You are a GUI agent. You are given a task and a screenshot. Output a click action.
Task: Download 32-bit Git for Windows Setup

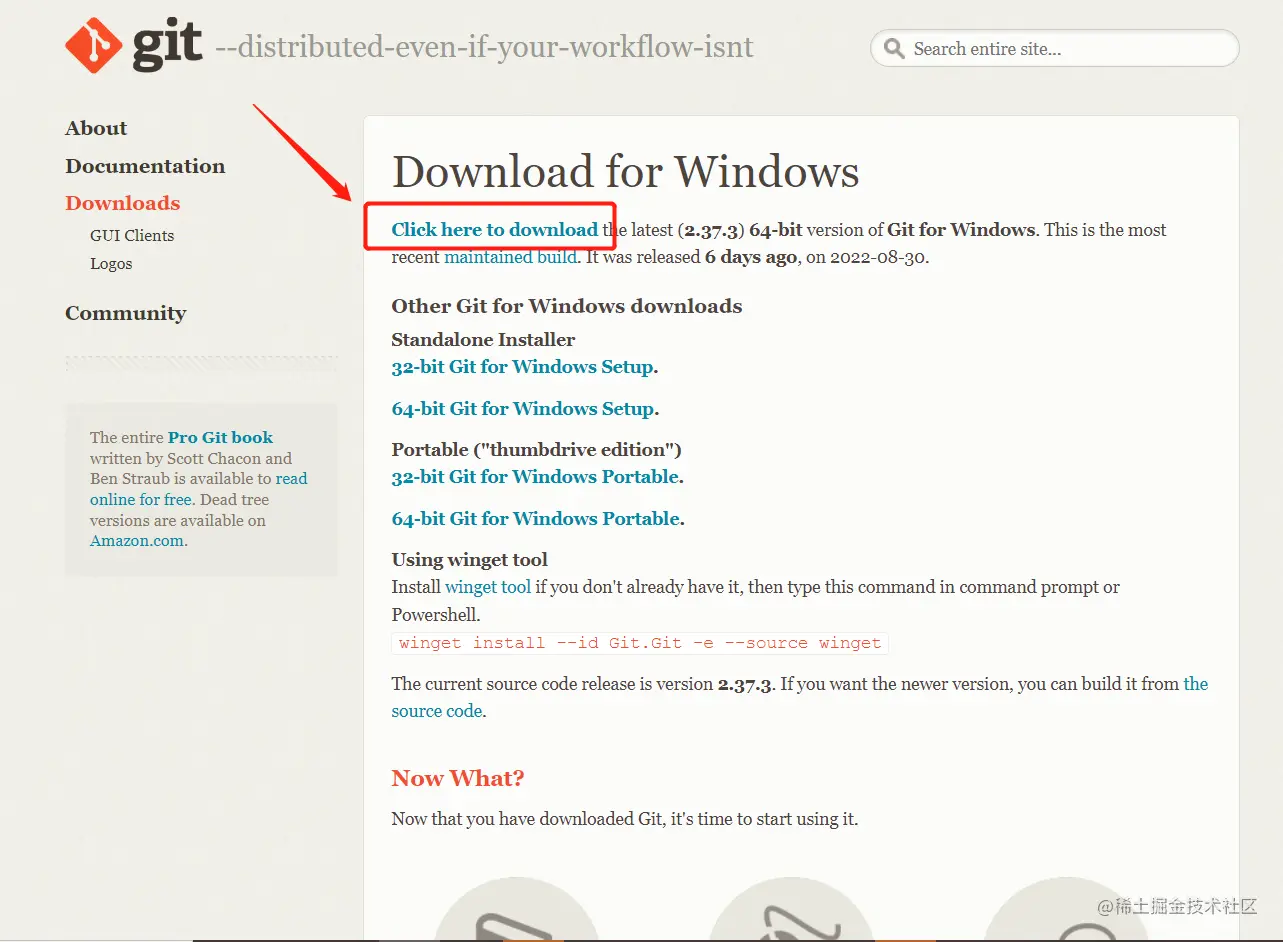coord(522,367)
